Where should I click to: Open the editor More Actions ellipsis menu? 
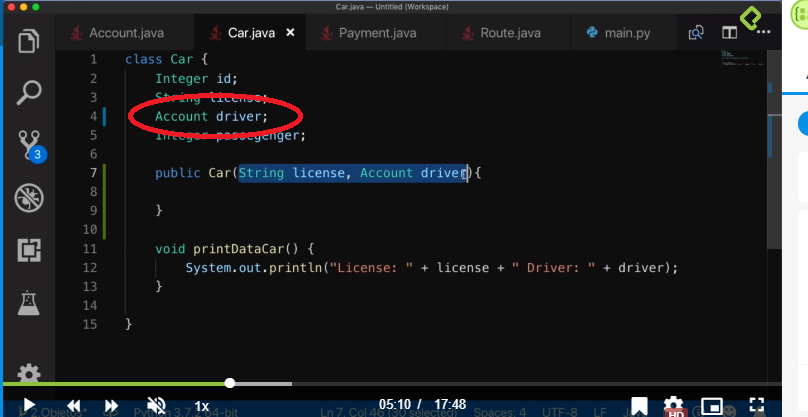coord(764,33)
